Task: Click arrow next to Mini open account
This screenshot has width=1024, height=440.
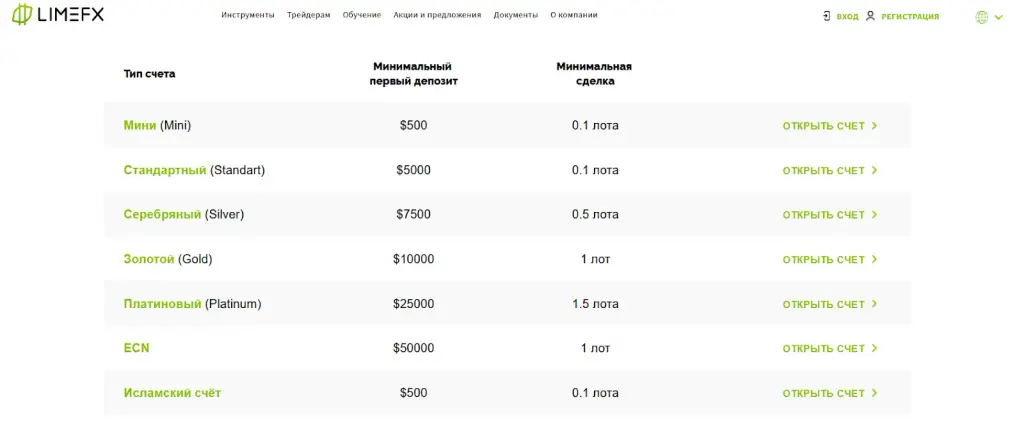Action: 874,126
